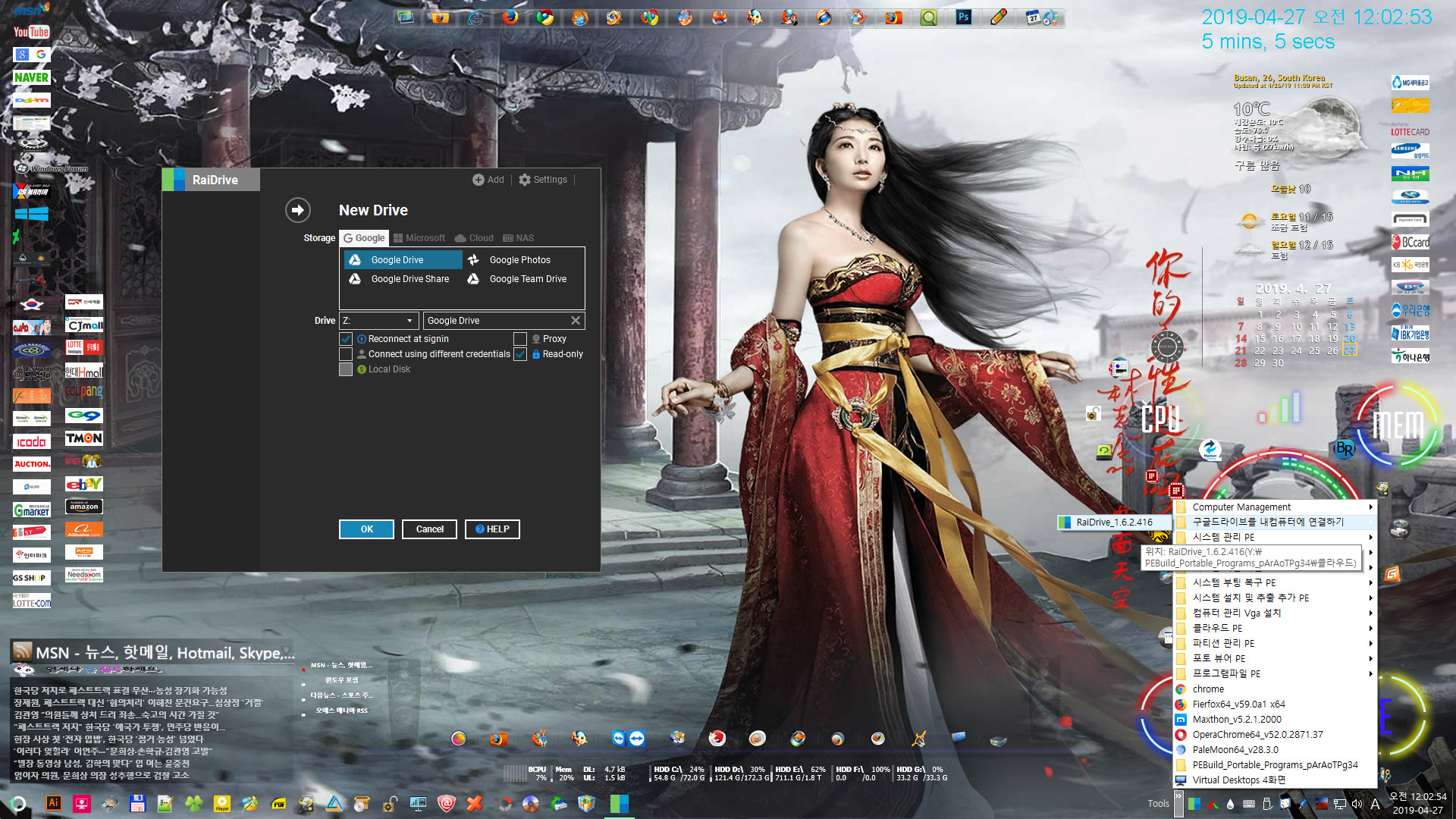Open PaleMoon64_v28.3.0 menu entry
Screen dimensions: 1456x819
(1274, 750)
